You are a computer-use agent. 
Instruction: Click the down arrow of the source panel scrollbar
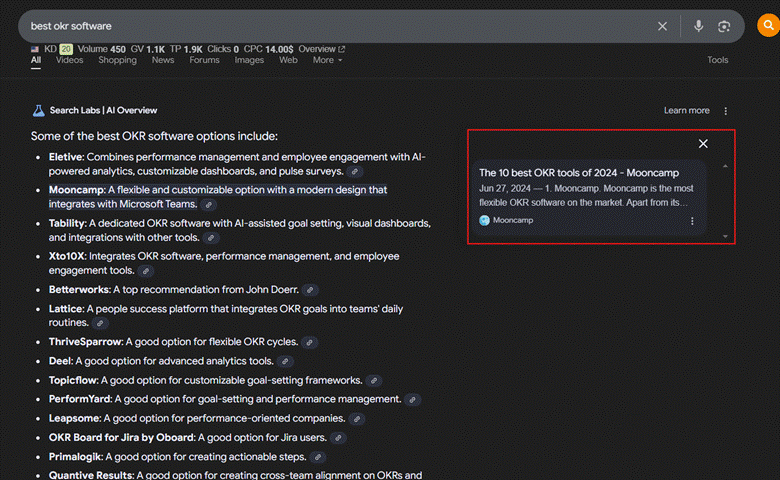click(725, 237)
